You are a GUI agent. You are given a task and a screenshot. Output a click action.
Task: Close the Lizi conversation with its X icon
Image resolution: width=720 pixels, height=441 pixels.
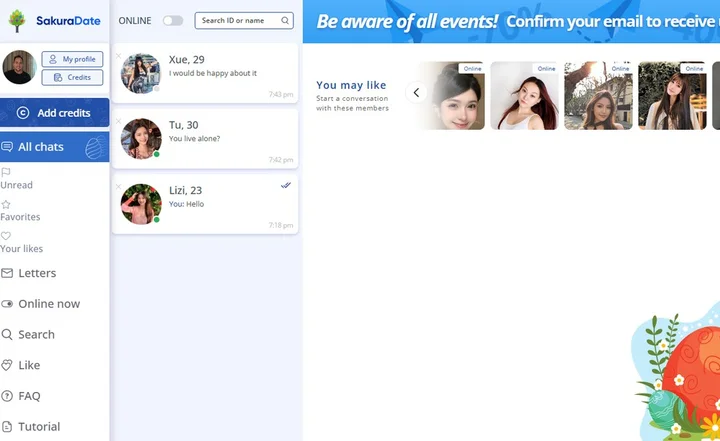coord(118,187)
